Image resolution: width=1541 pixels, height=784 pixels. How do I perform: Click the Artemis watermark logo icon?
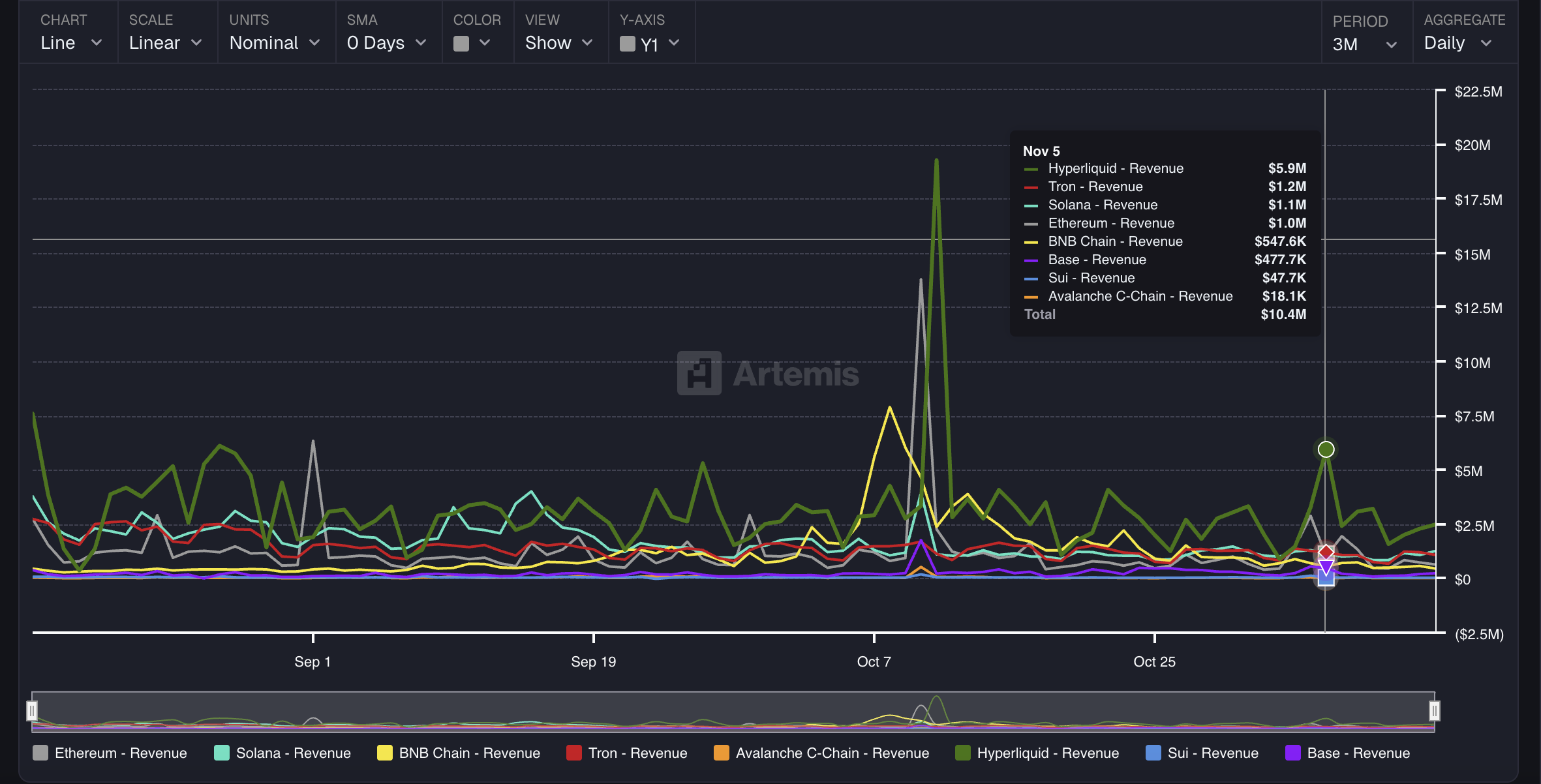tap(699, 373)
